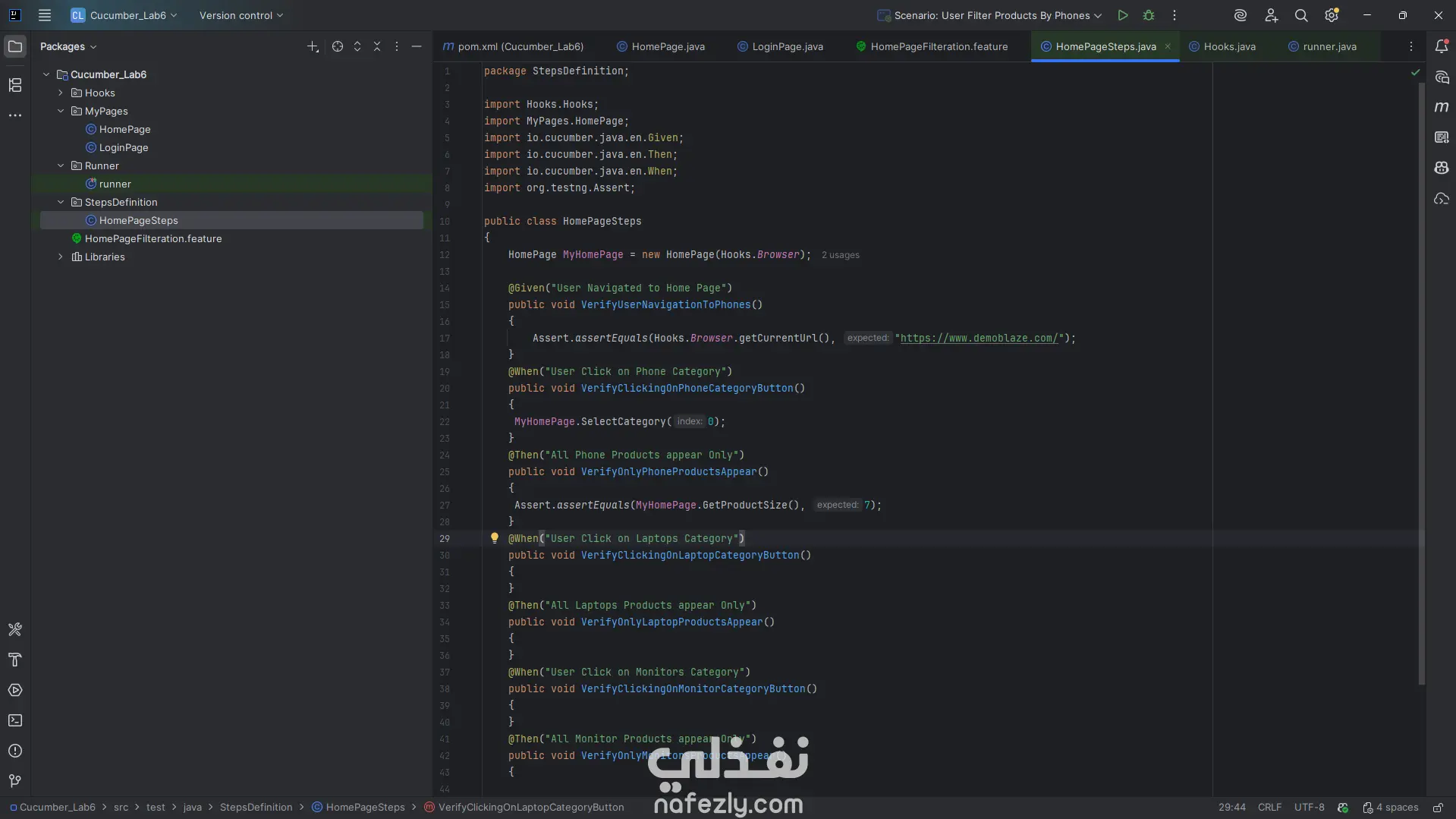The width and height of the screenshot is (1456, 819).
Task: Select HomePageFilteration.feature in tree
Action: point(153,238)
